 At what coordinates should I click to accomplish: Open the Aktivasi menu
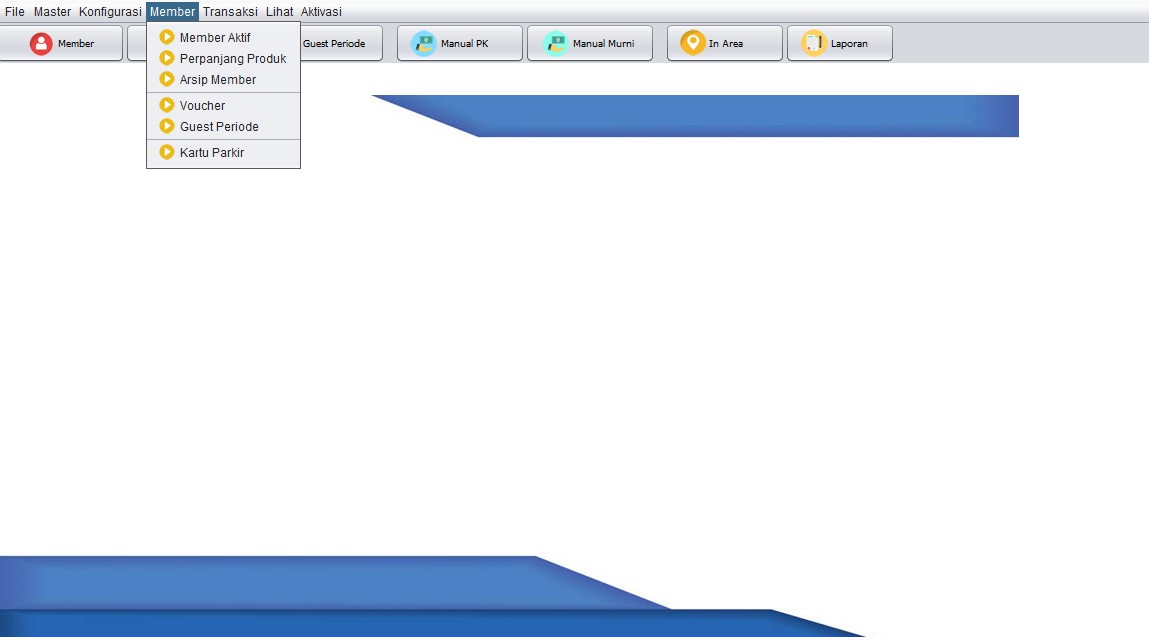(x=321, y=12)
